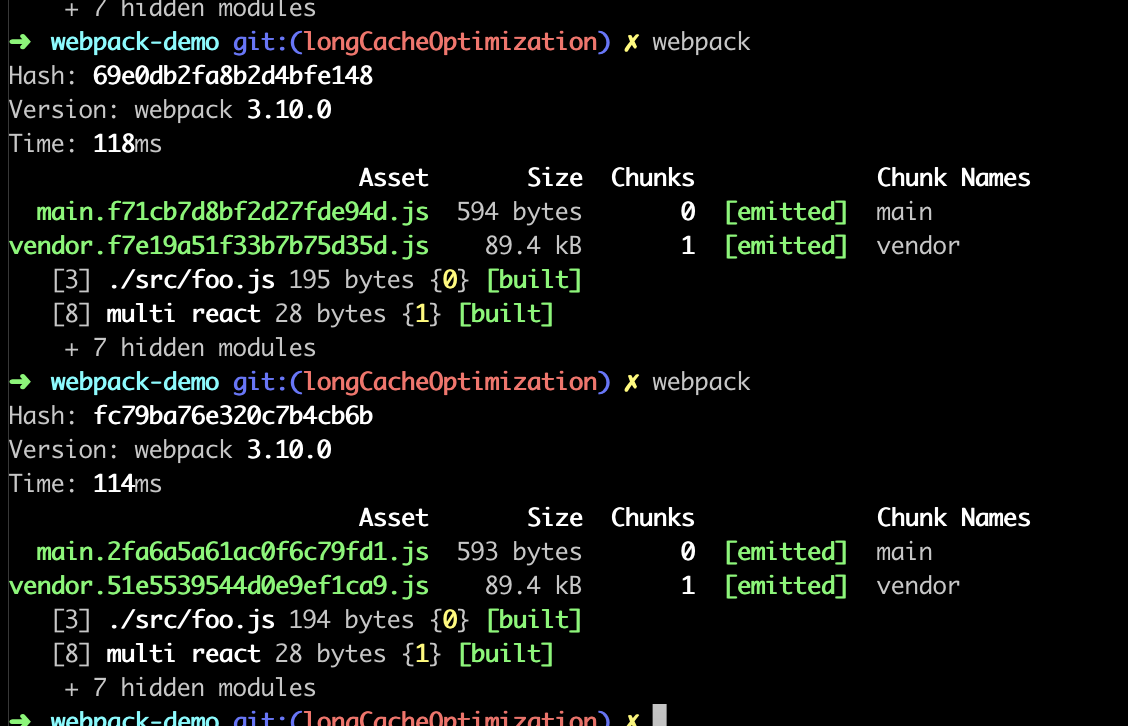Click the first Chunk Names column header
1128x726 pixels.
coord(953,178)
